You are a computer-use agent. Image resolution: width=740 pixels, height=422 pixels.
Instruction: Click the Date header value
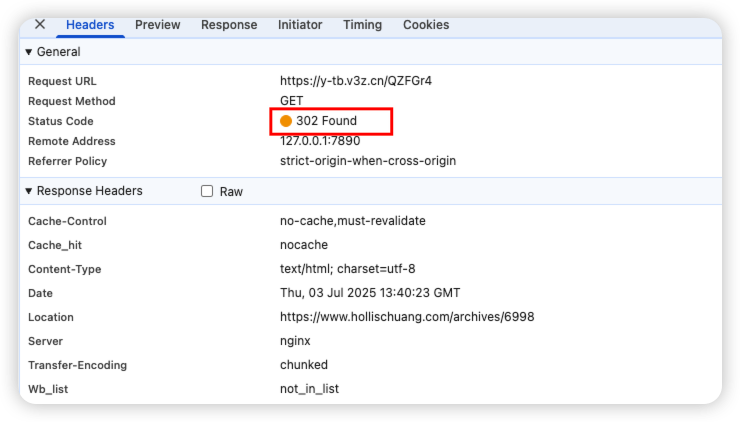click(370, 293)
